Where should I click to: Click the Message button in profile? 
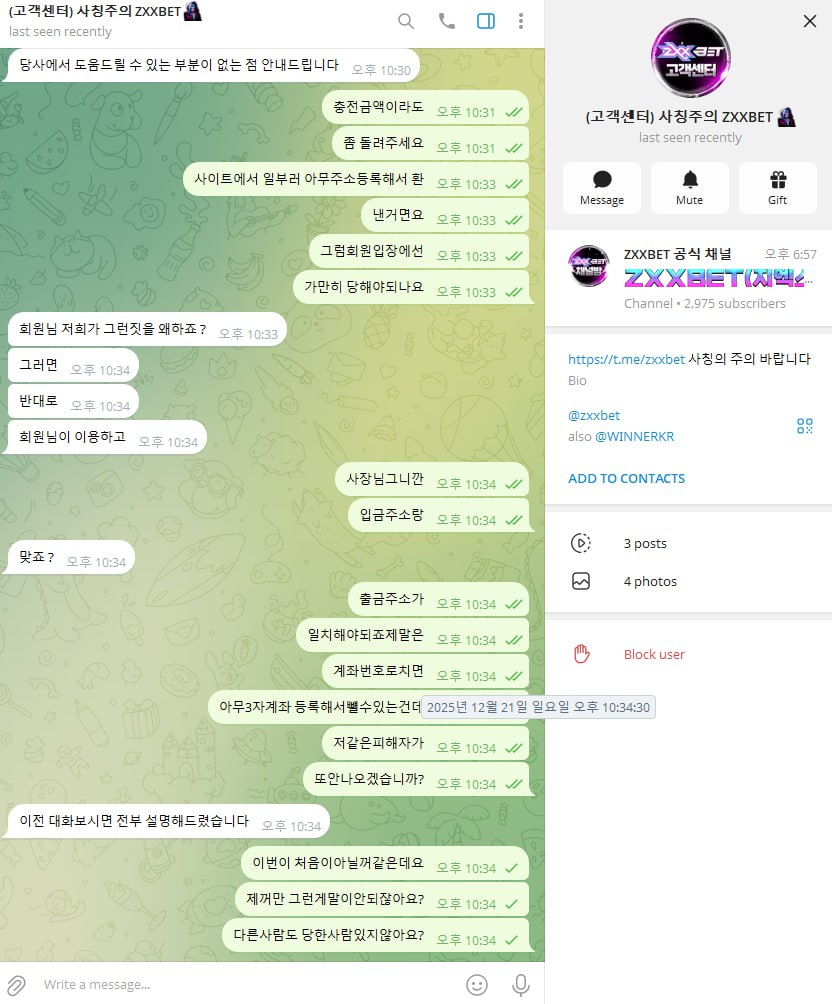pyautogui.click(x=601, y=188)
